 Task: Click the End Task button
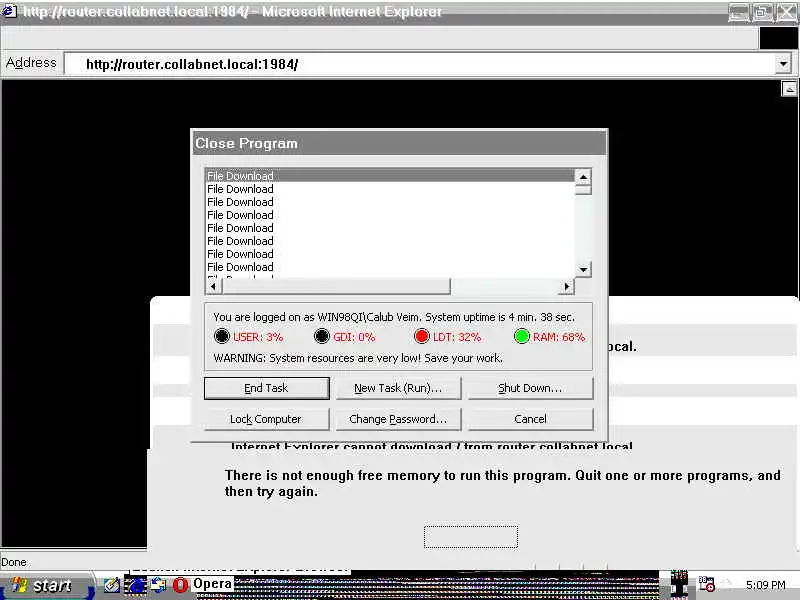tap(266, 388)
